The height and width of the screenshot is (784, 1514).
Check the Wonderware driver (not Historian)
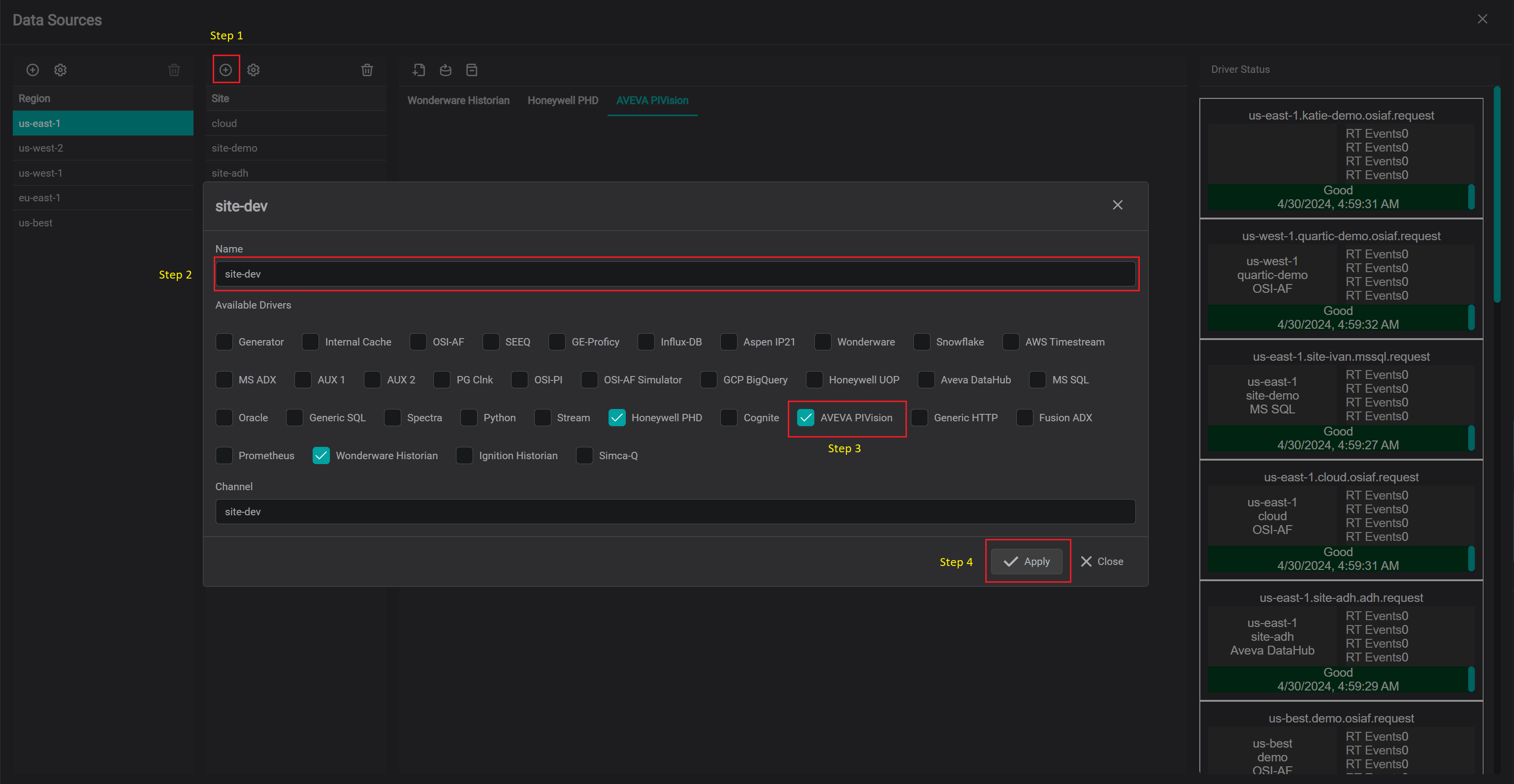pos(823,342)
